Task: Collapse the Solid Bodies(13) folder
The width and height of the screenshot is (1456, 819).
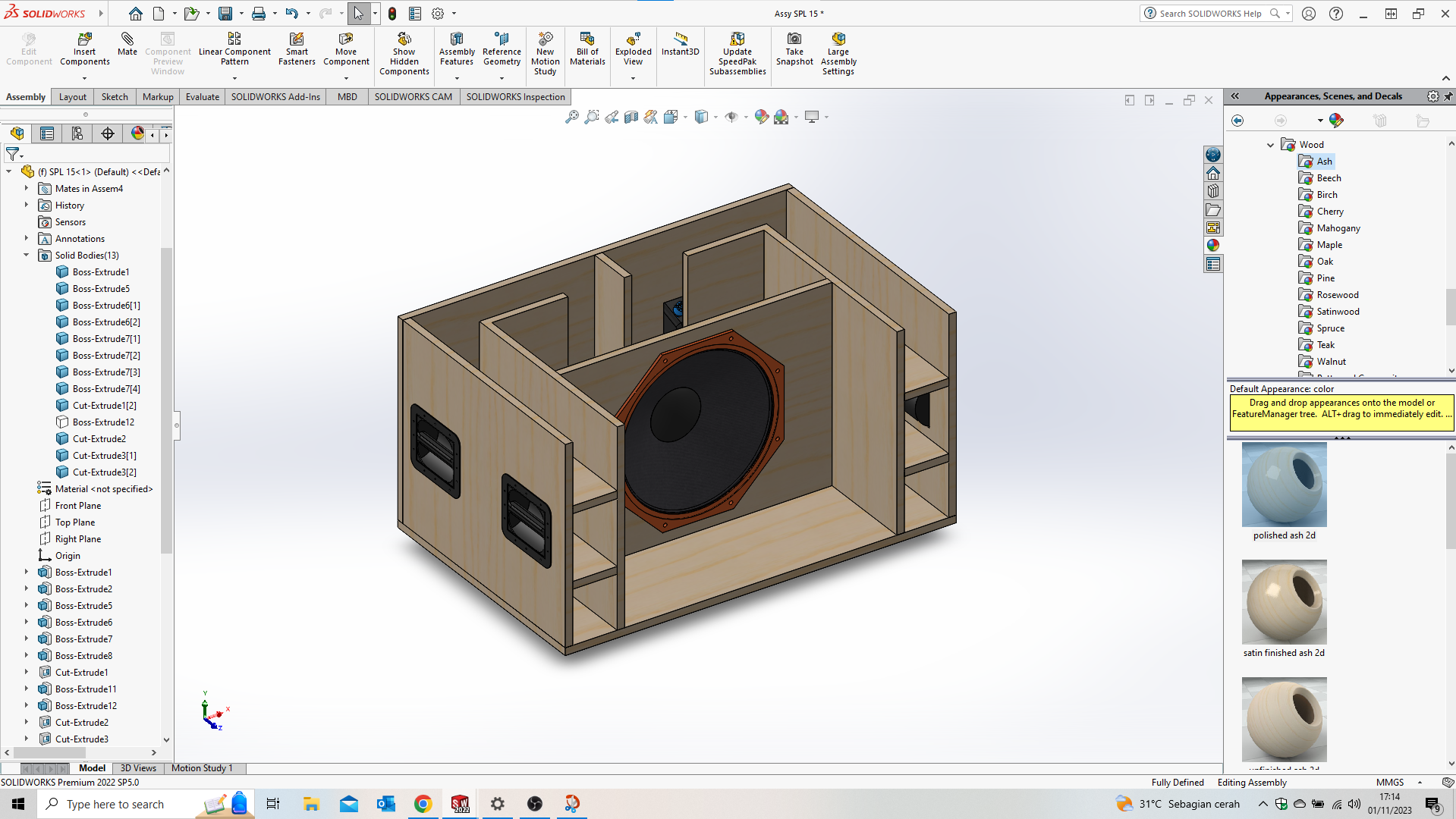Action: point(26,256)
